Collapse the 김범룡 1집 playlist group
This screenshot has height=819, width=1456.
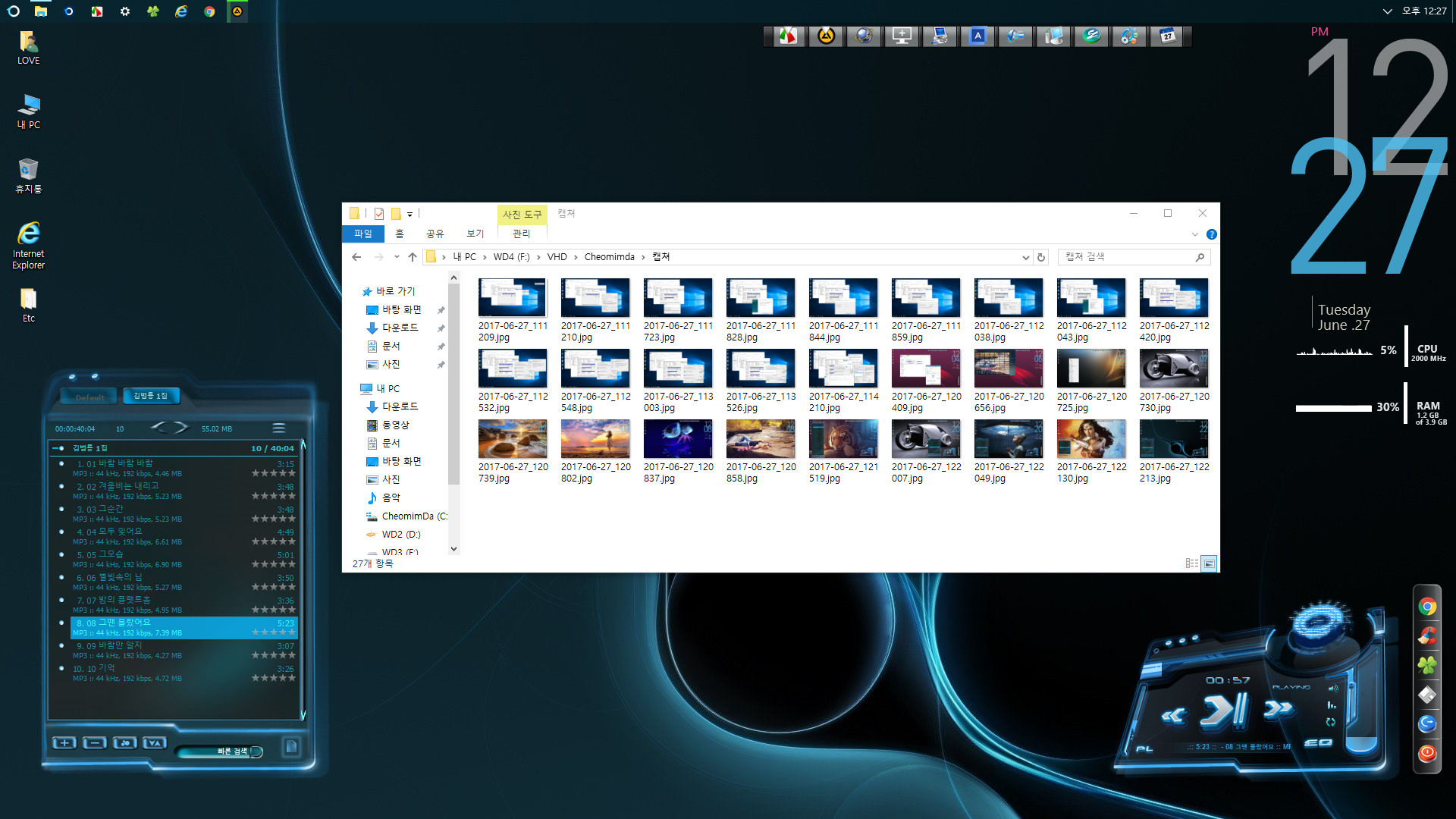(58, 448)
